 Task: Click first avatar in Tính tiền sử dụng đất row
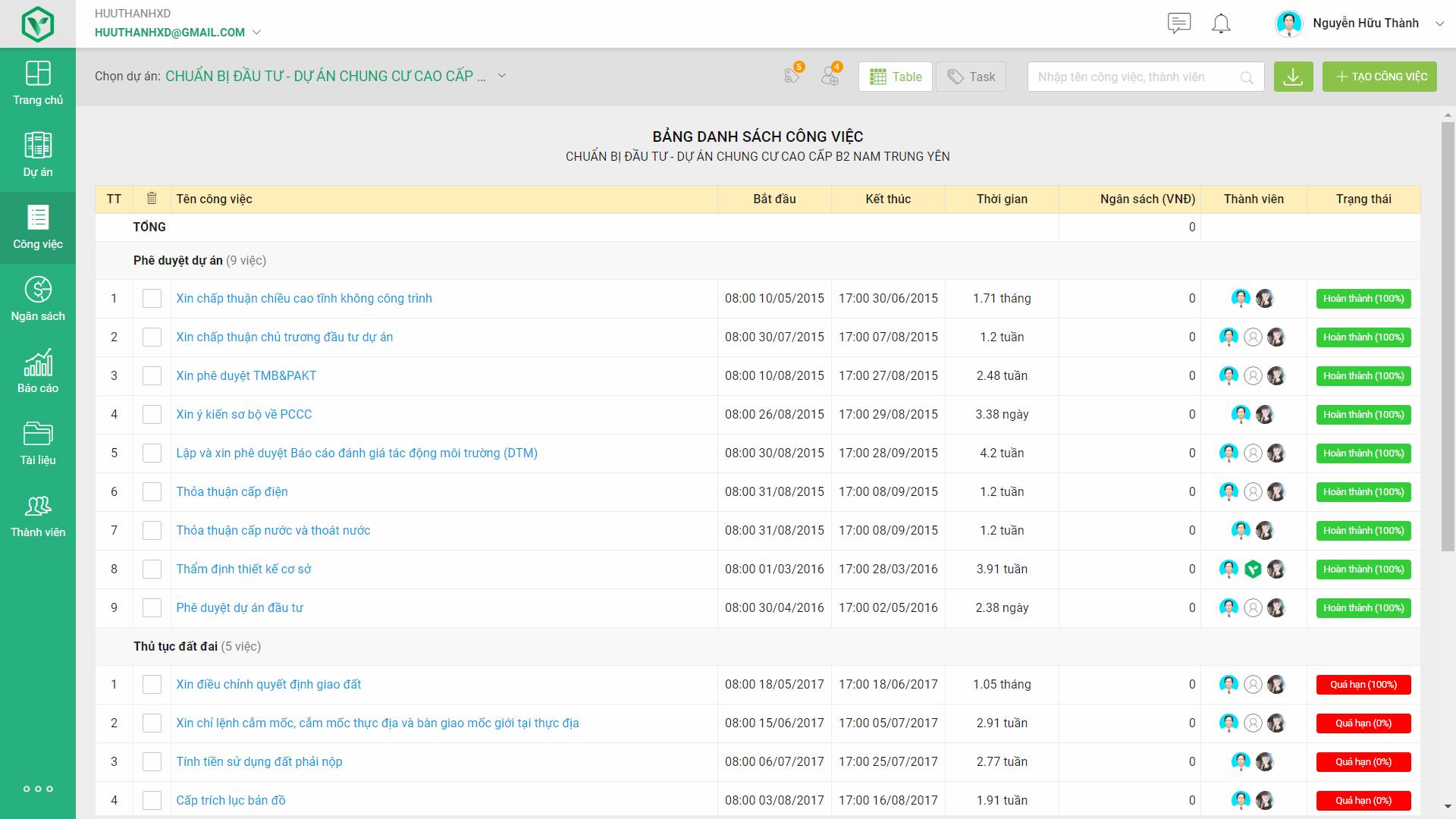[x=1241, y=761]
